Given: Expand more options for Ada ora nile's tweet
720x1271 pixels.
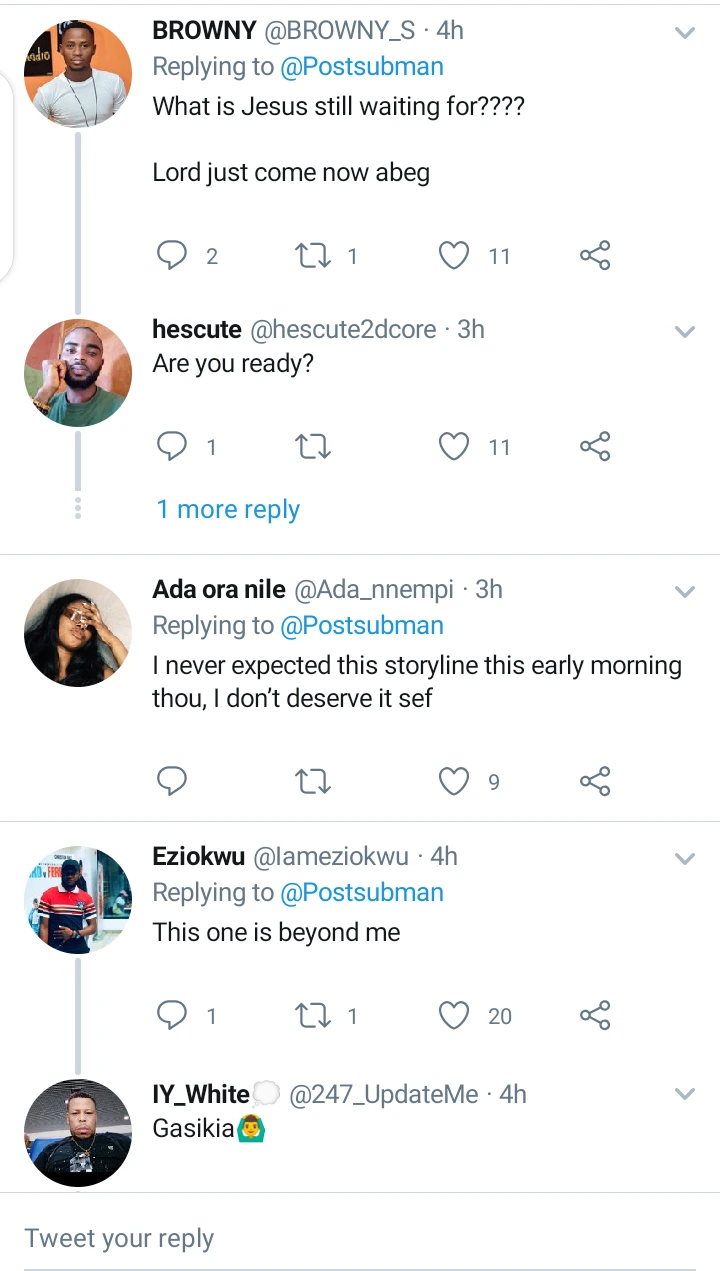Looking at the screenshot, I should [685, 592].
